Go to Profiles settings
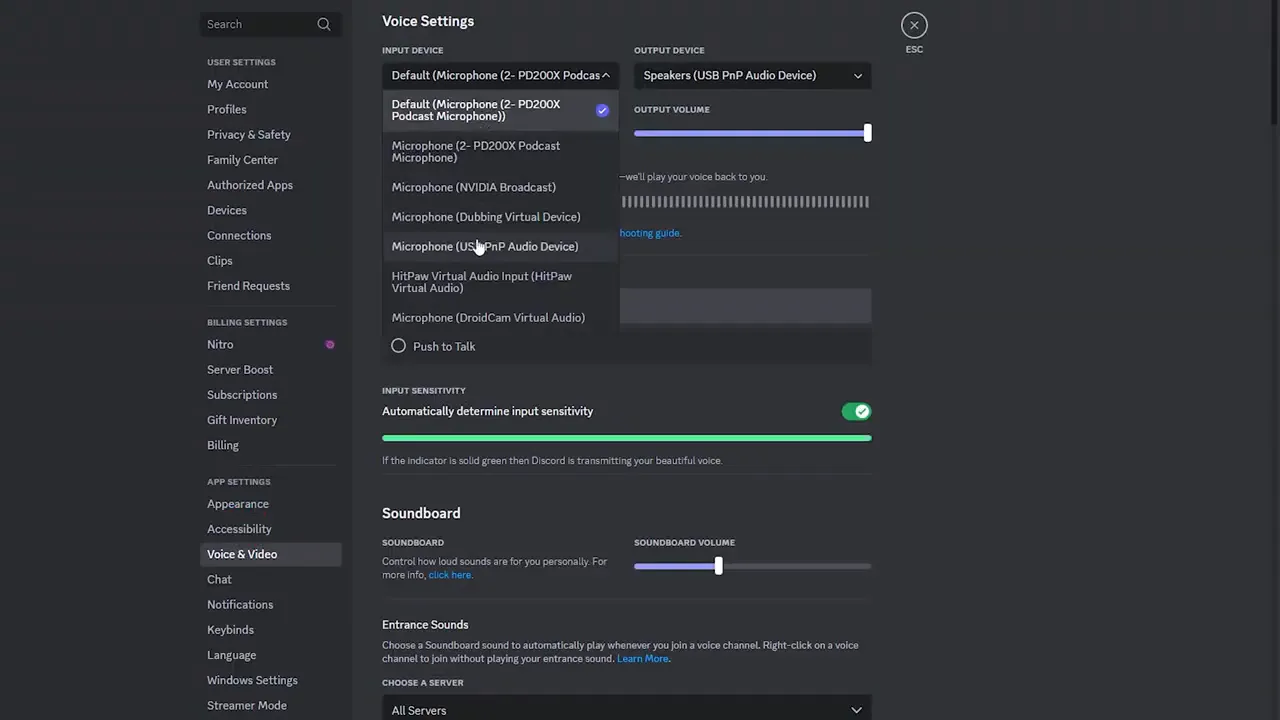1280x720 pixels. pyautogui.click(x=270, y=109)
